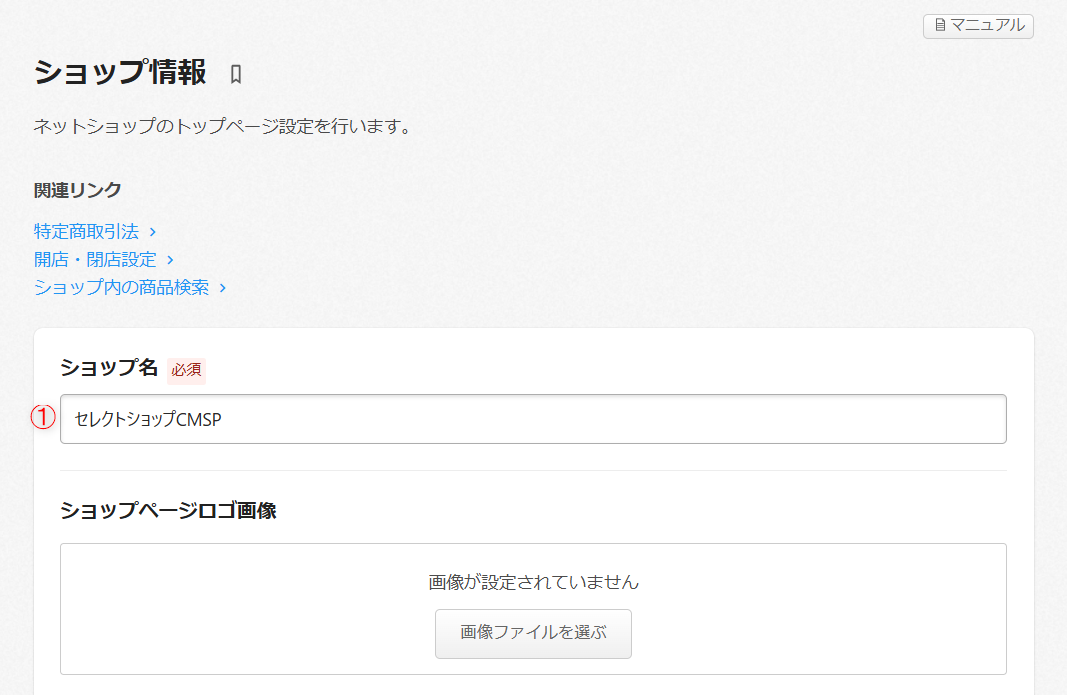Click the 画像が設定されていません message text
The height and width of the screenshot is (695, 1067).
[x=533, y=582]
